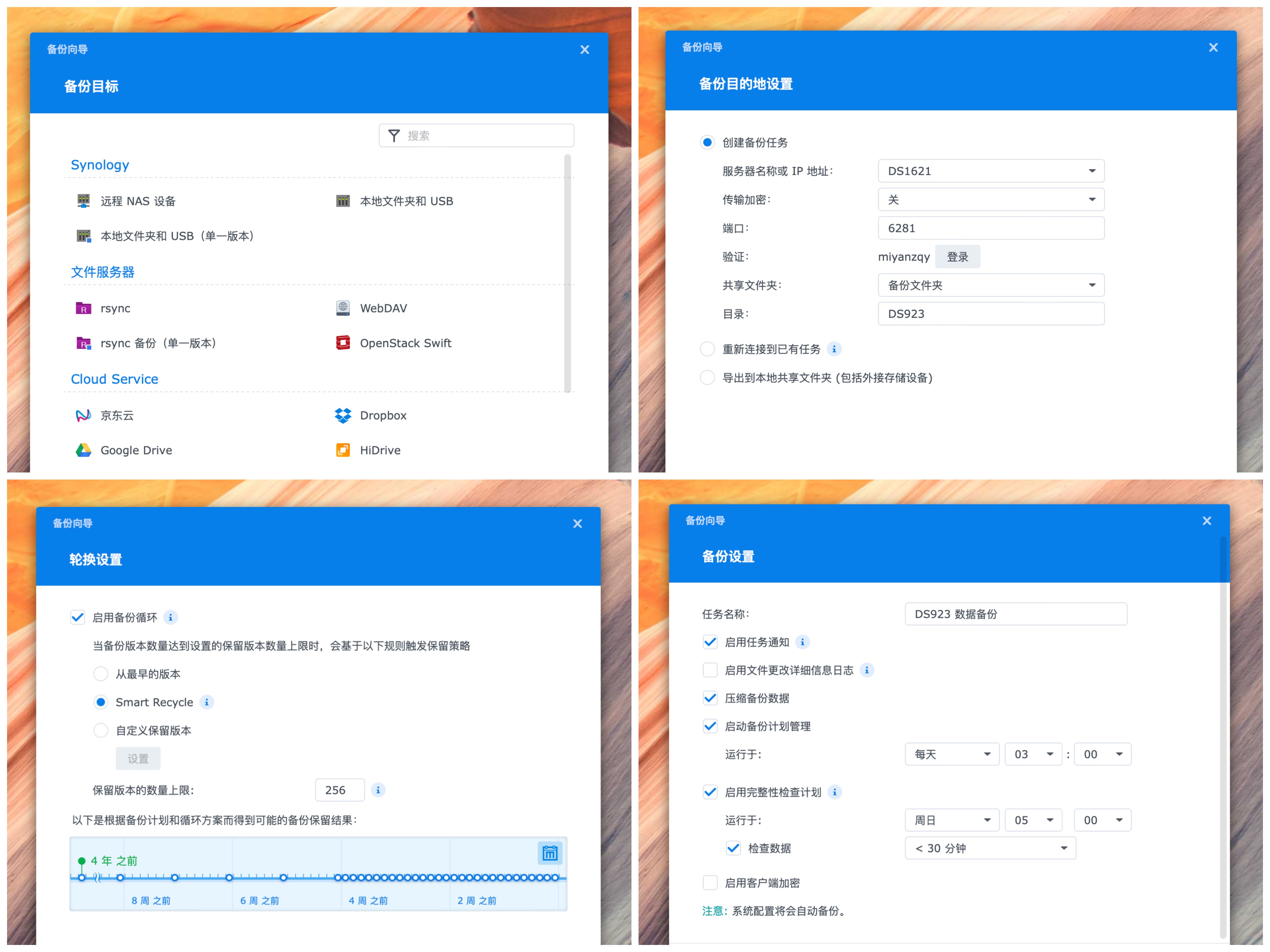
Task: Click the 搜索 search field
Action: [x=477, y=135]
